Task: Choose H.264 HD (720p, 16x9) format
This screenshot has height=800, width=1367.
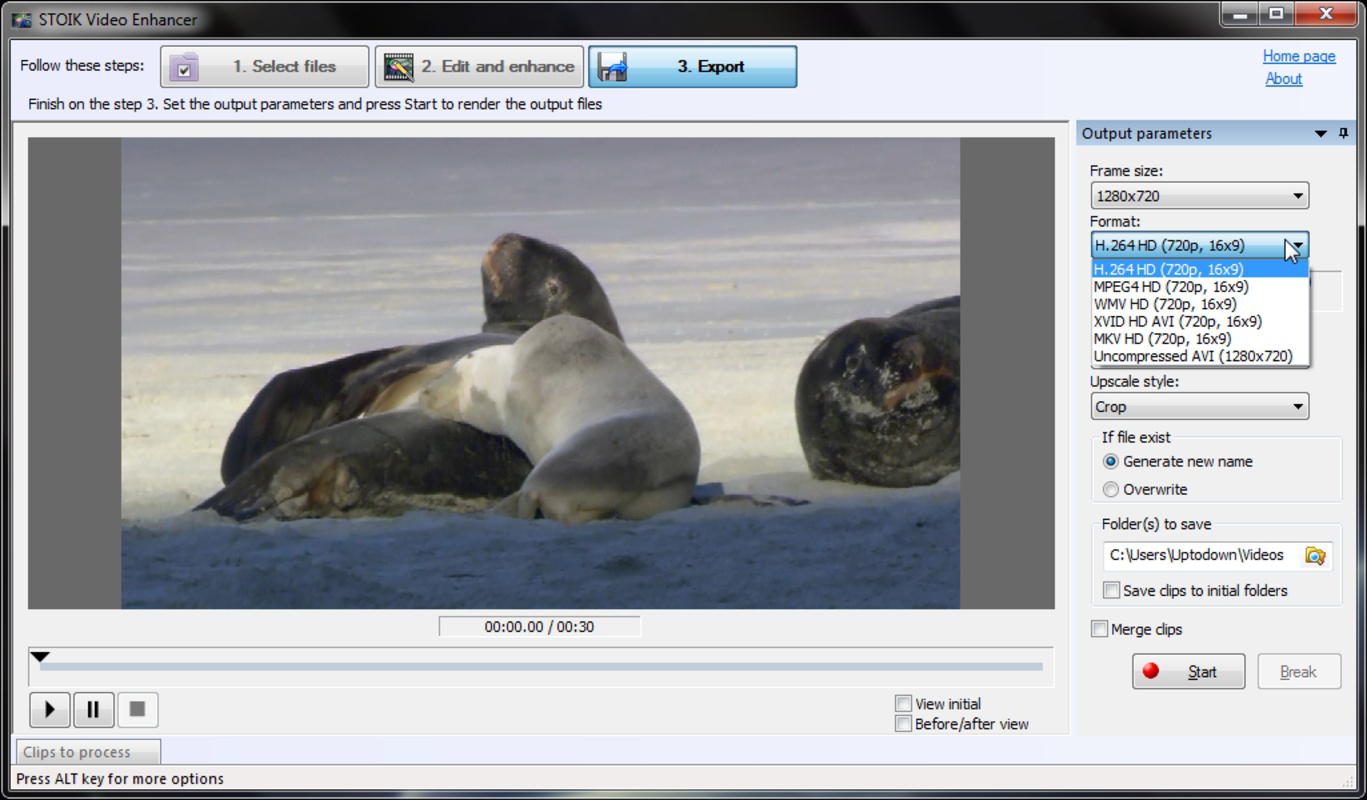Action: [1200, 269]
